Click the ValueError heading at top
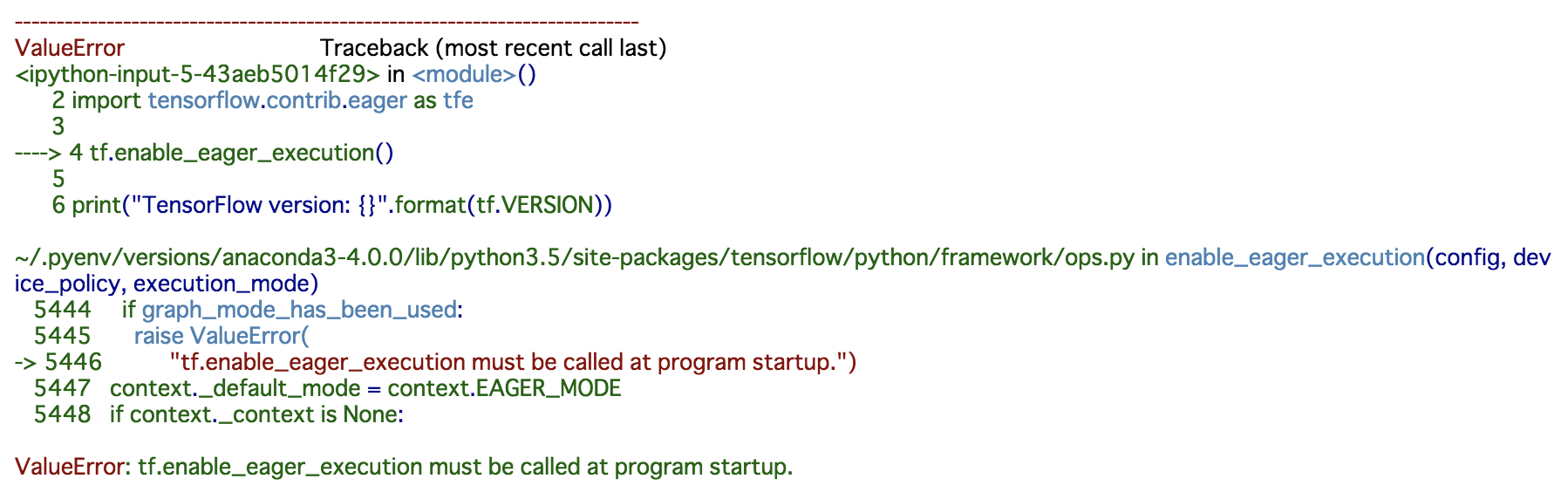 pos(70,48)
